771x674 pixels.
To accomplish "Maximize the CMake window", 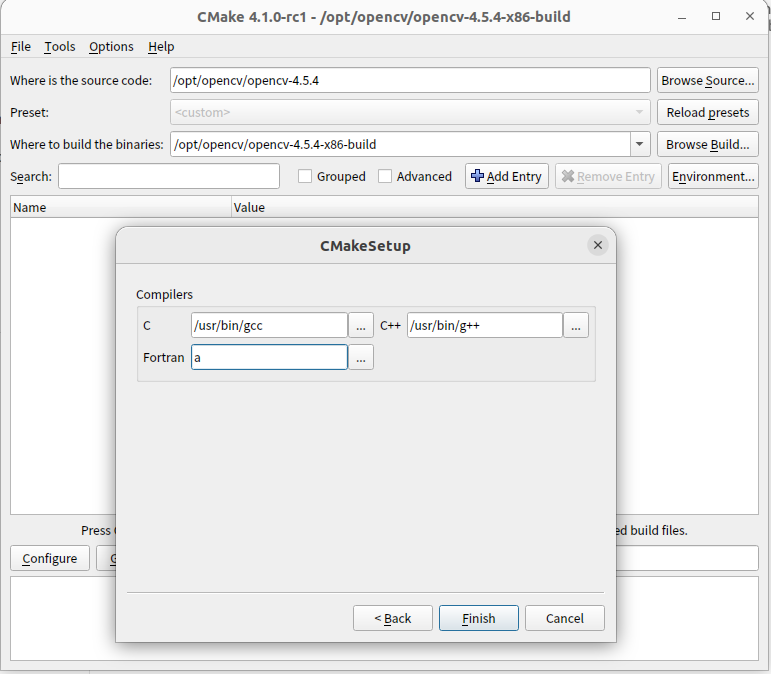I will pos(716,17).
